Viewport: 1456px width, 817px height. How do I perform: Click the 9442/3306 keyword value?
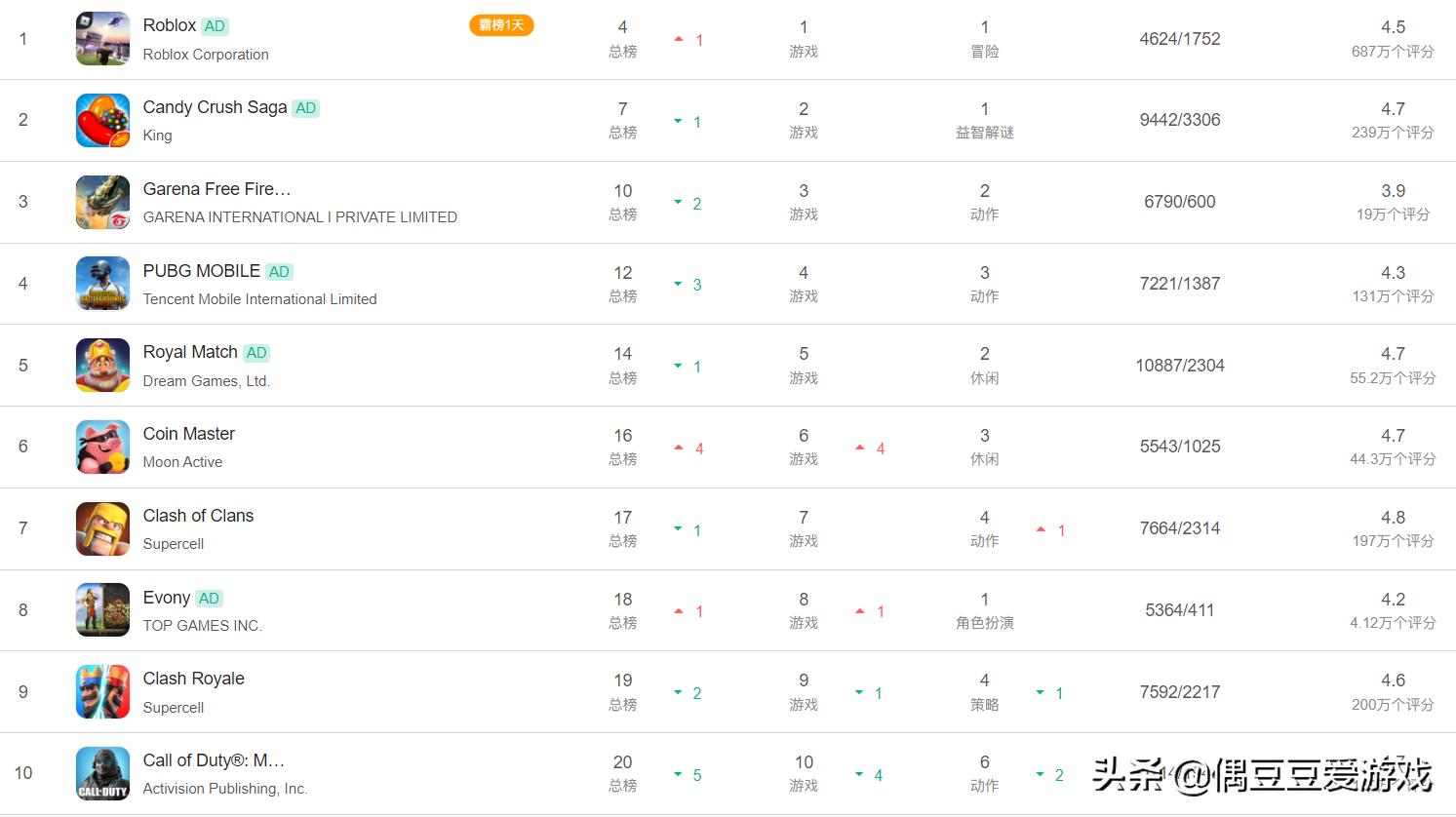coord(1180,120)
